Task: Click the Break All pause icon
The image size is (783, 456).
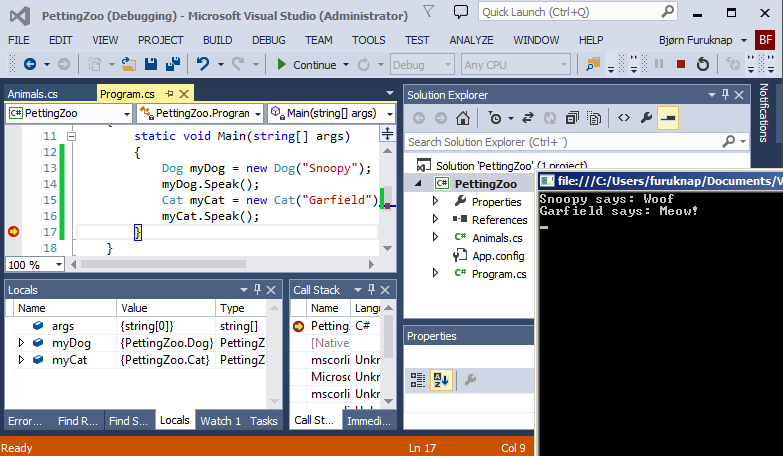Action: click(x=659, y=64)
